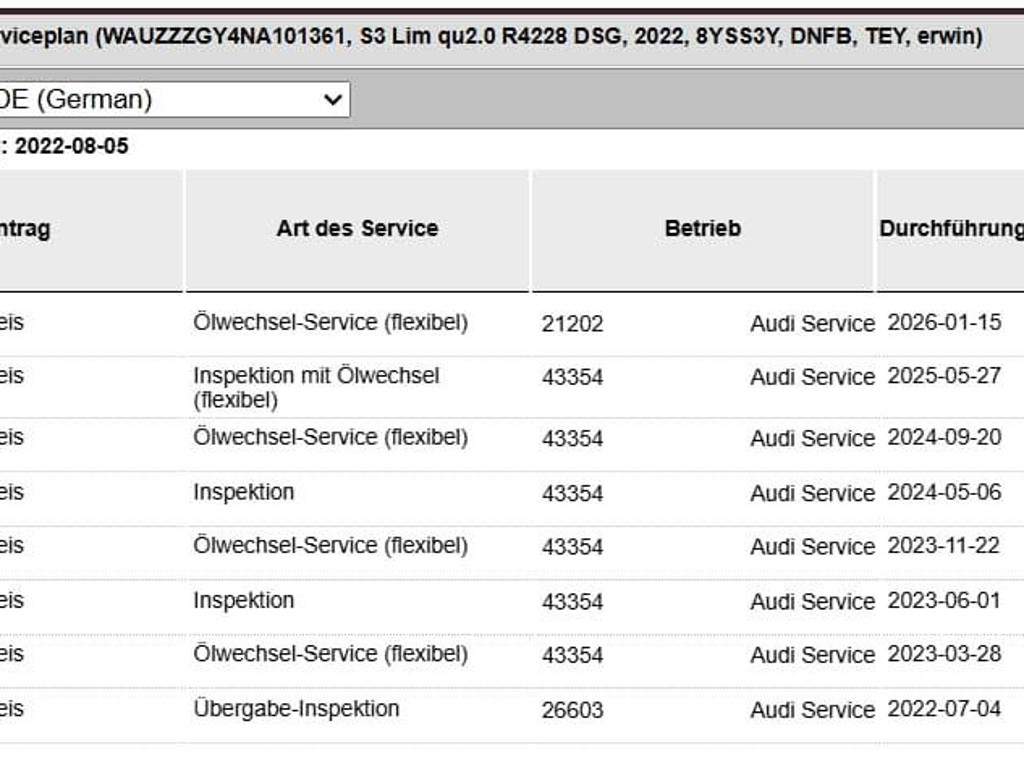Click Audi Service in the 2026-01-15 row
Screen dimensions: 1024x768
coord(812,324)
